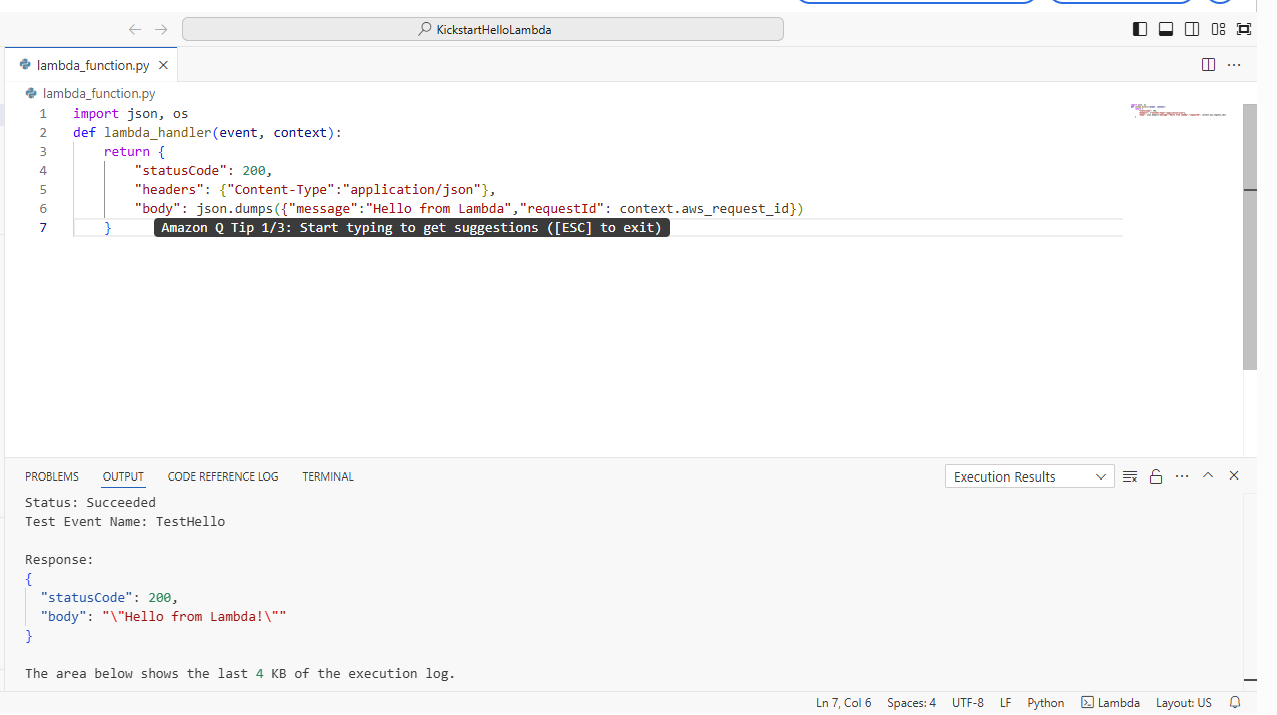Switch to the OUTPUT panel tab
Image resolution: width=1277 pixels, height=715 pixels.
coord(123,477)
